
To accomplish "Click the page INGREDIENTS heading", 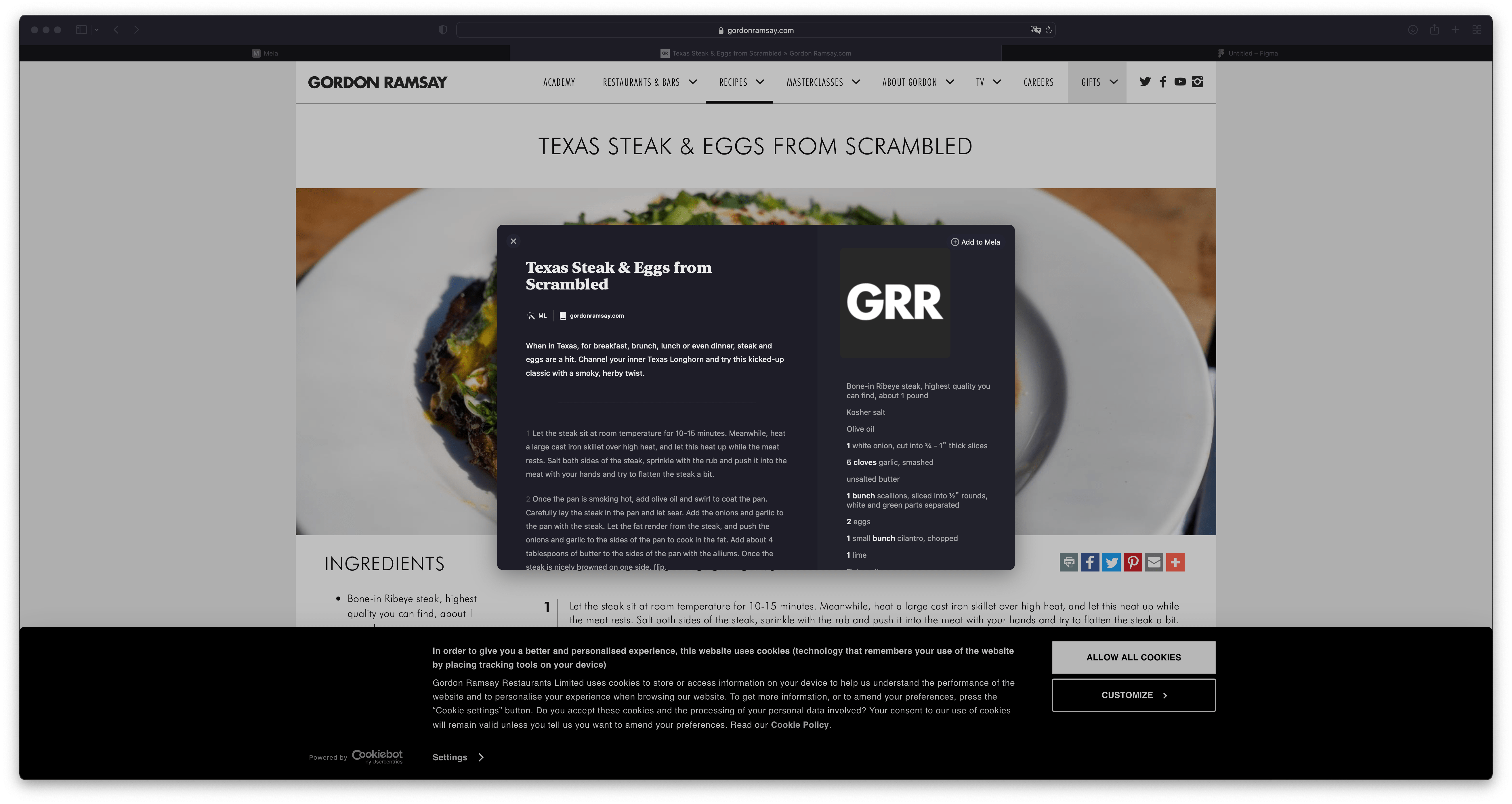I will (x=384, y=564).
